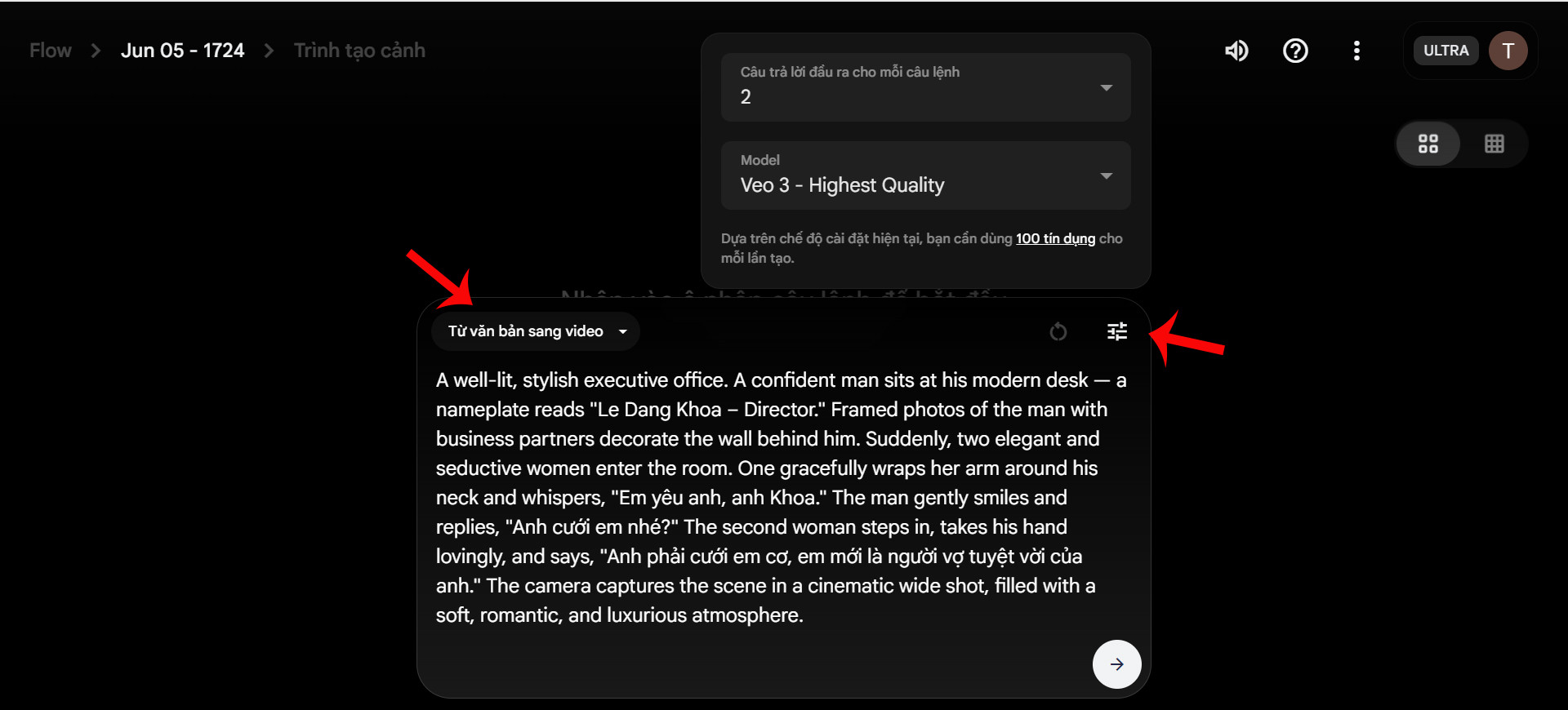1568x710 pixels.
Task: Click the circular reset prompt icon
Action: tap(1058, 331)
